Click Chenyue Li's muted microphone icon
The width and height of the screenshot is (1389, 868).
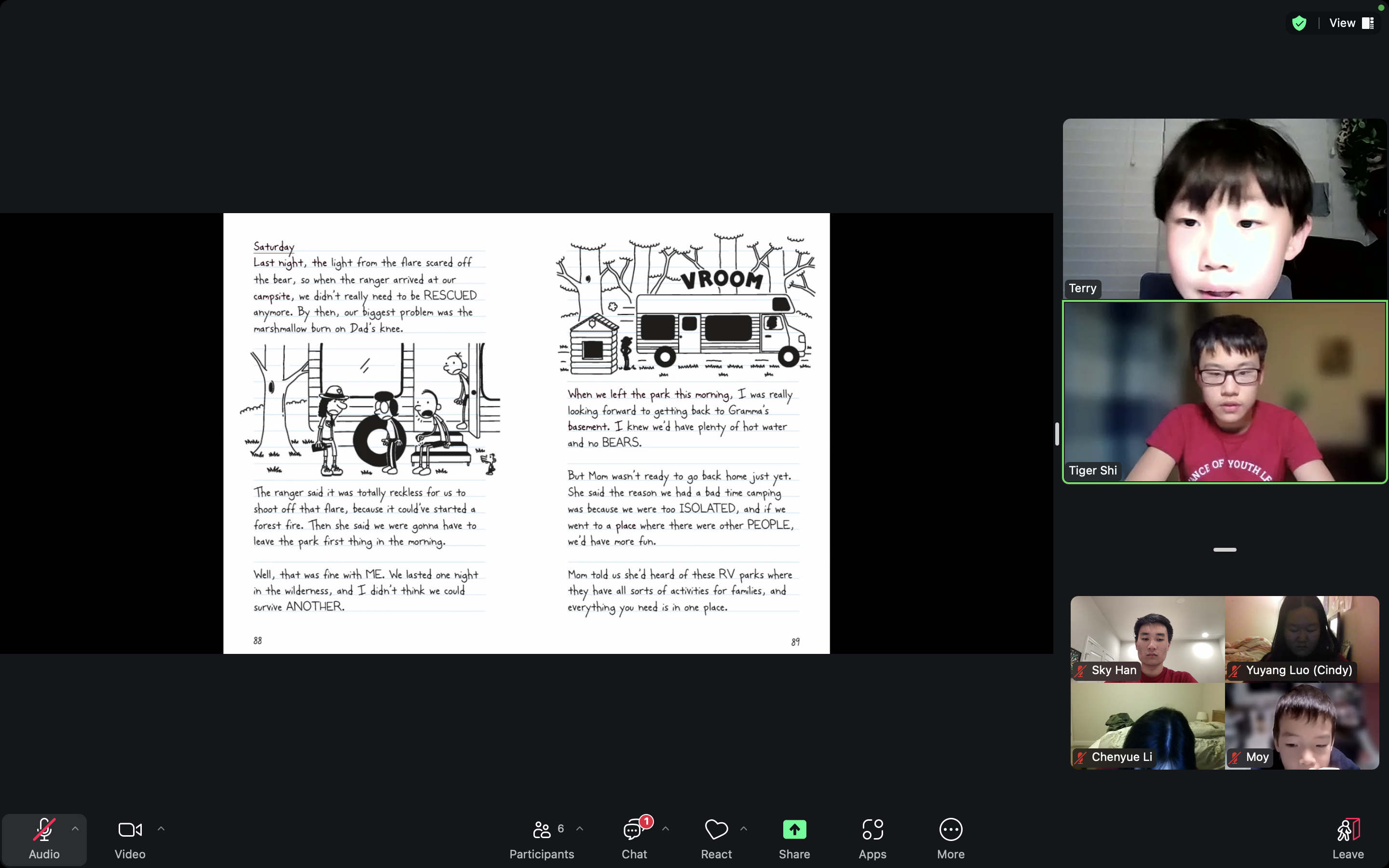pos(1081,757)
